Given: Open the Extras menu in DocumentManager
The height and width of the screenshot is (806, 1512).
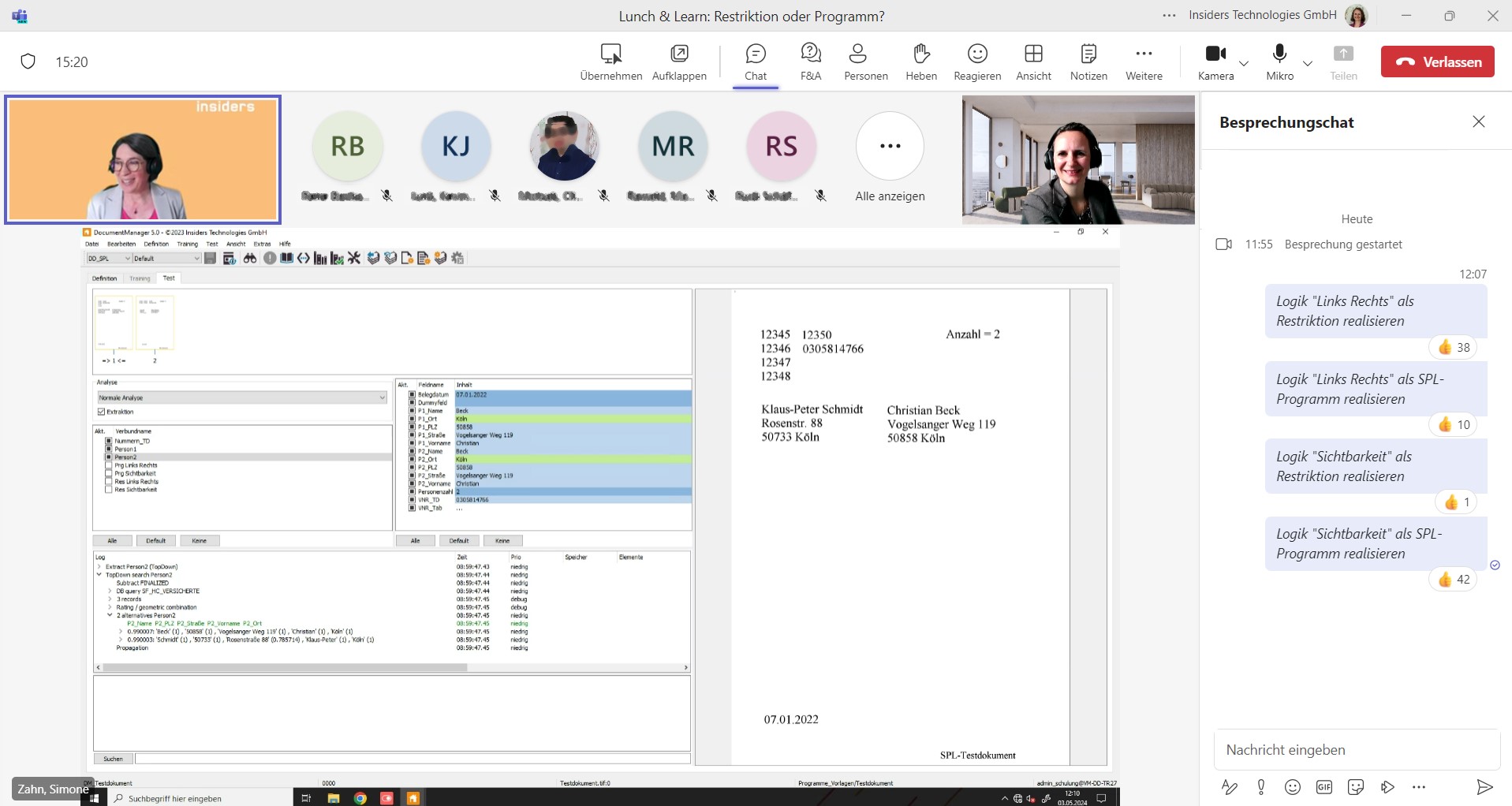Looking at the screenshot, I should [262, 244].
